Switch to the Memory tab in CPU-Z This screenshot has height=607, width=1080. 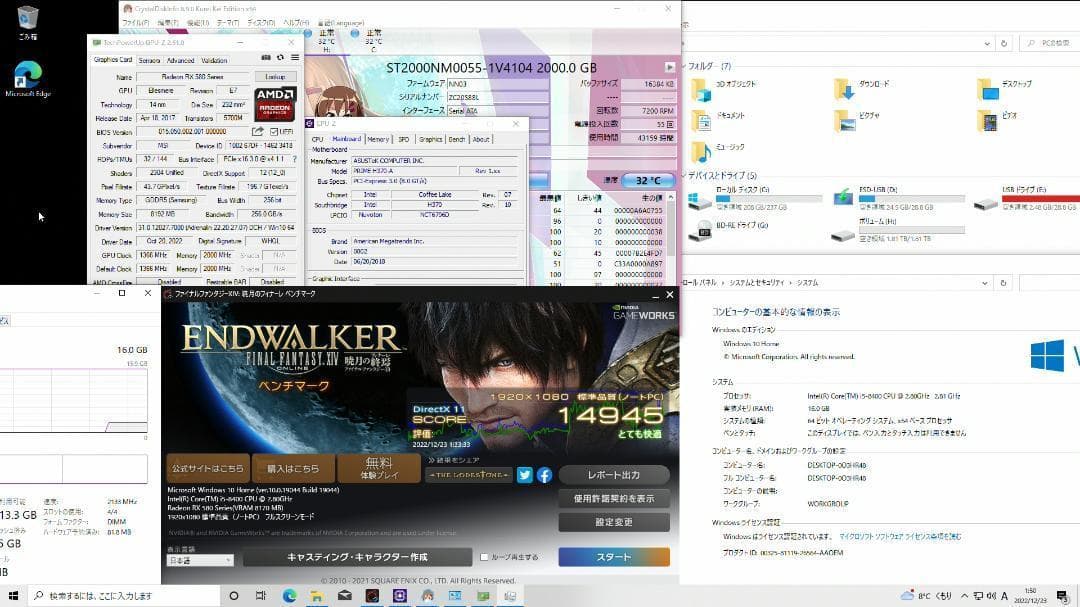pos(379,139)
